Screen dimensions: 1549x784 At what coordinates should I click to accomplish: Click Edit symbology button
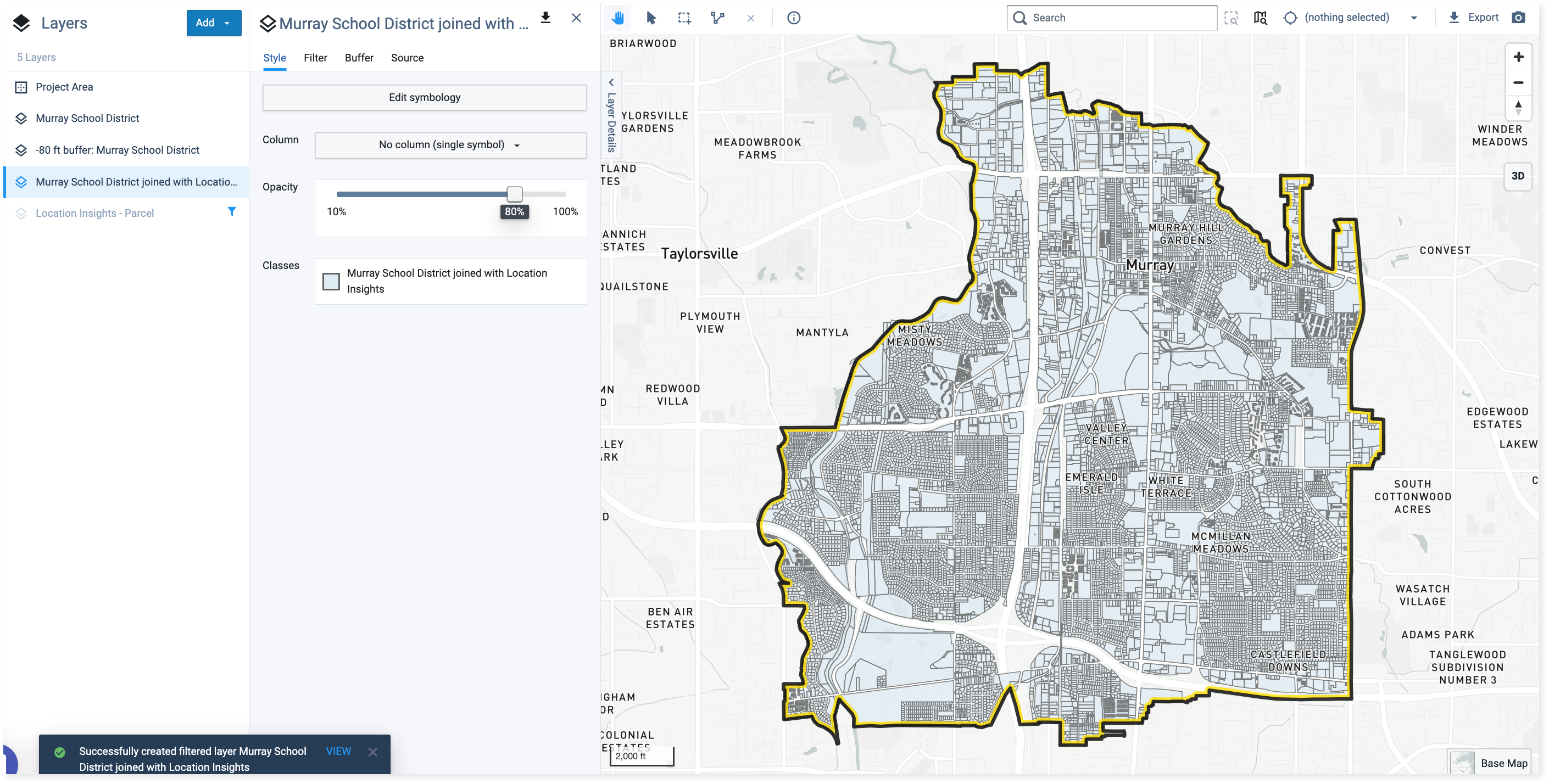coord(425,97)
